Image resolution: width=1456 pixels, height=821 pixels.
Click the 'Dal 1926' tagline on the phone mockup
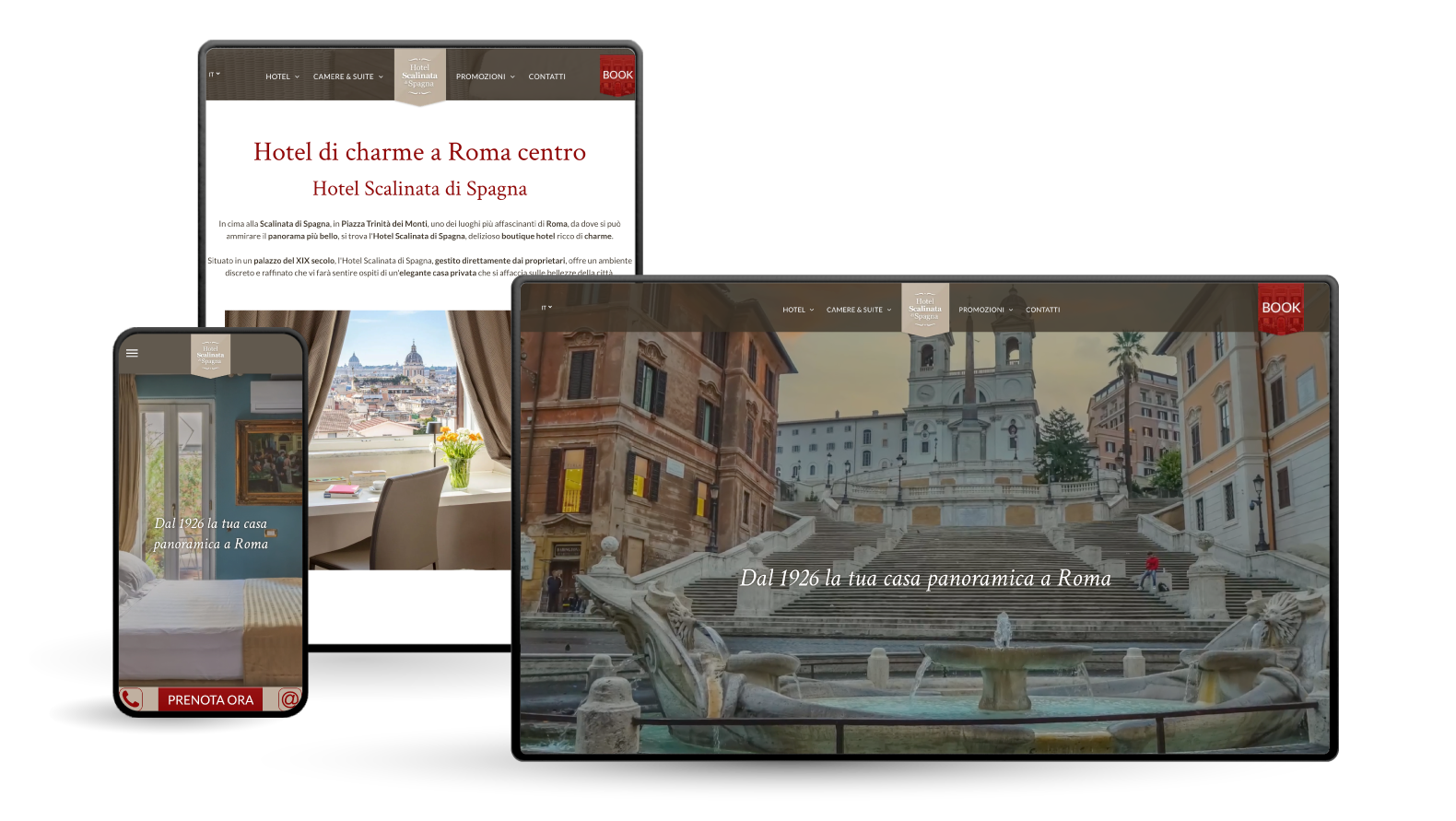point(211,534)
